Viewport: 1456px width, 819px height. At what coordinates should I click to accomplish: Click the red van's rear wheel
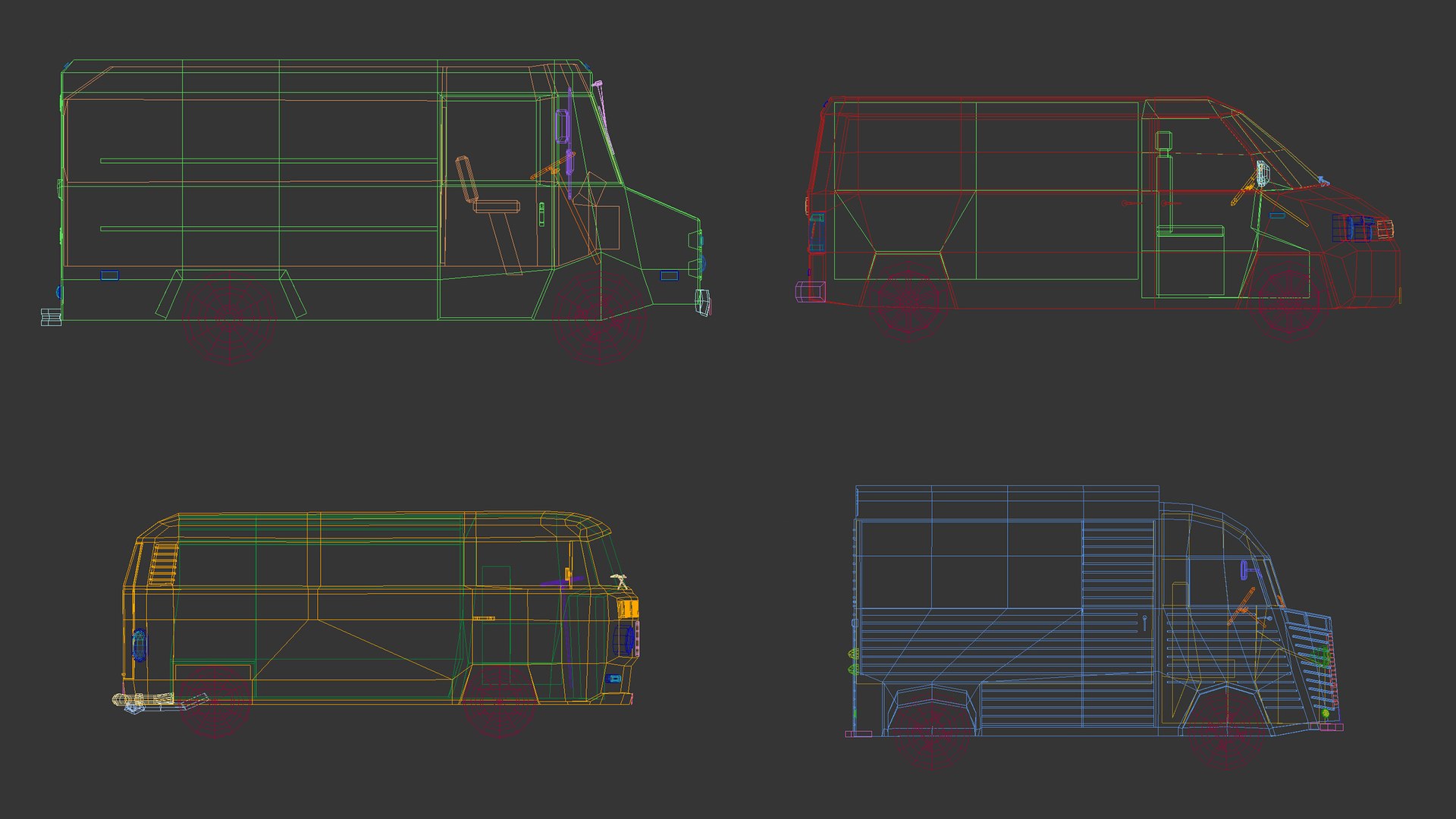coord(909,302)
